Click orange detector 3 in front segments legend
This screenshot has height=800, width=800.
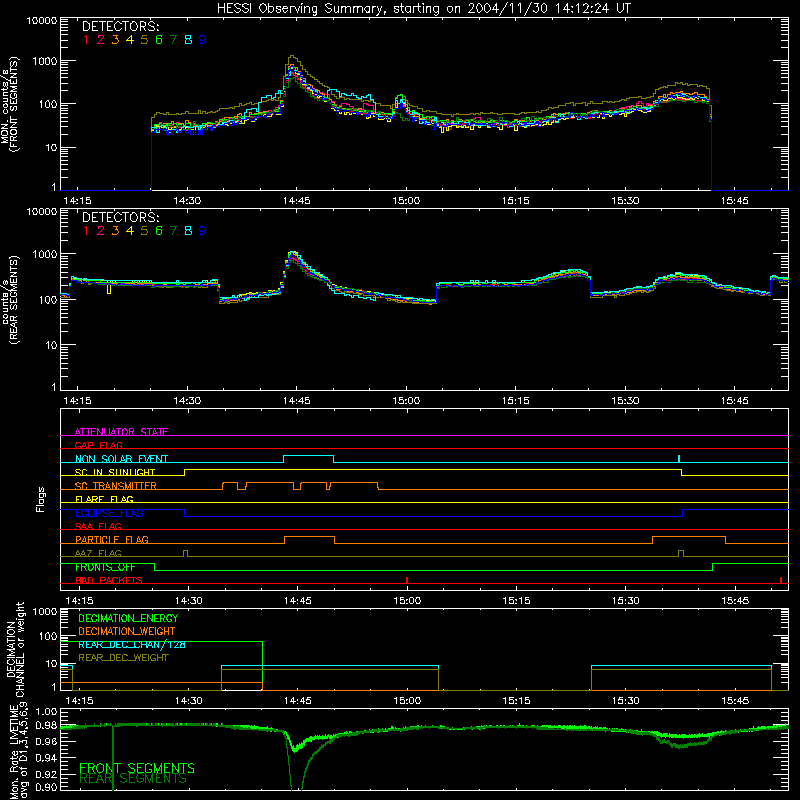click(115, 40)
